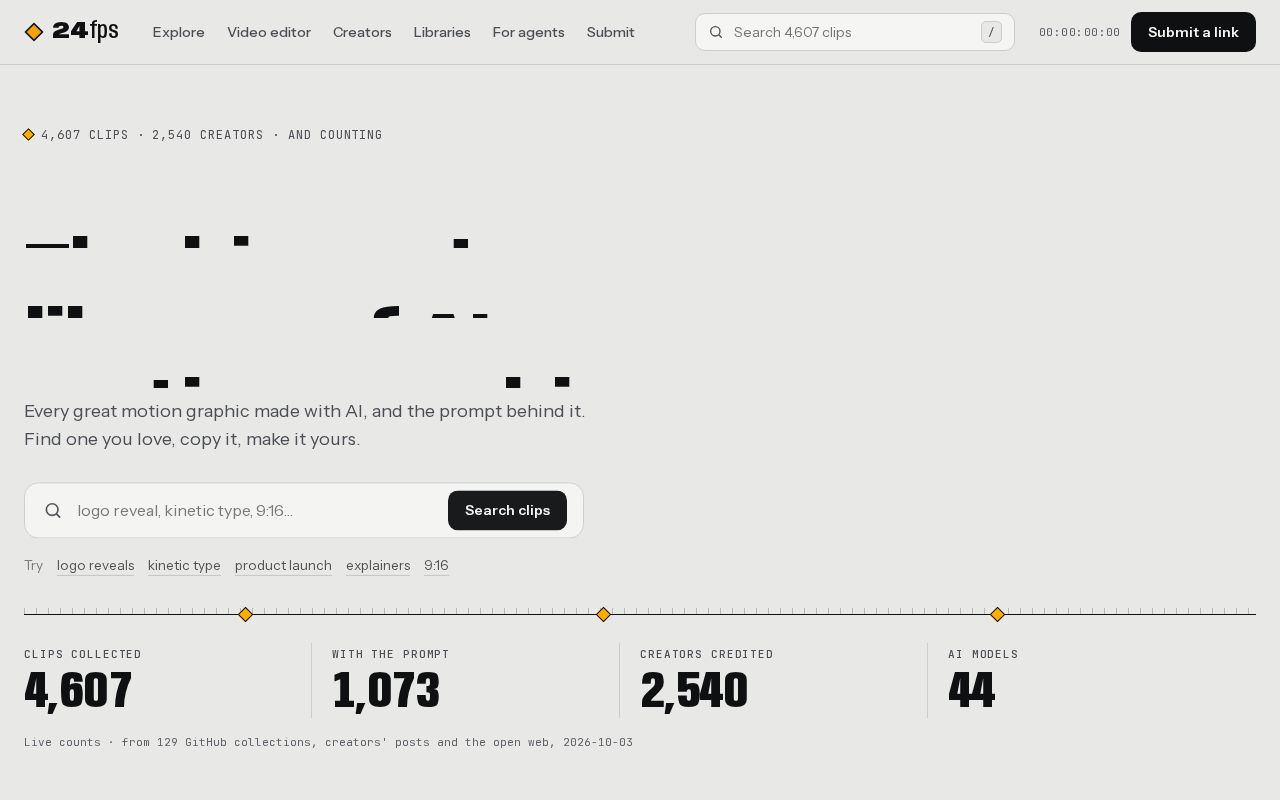
Task: Click the 4,607 clips collected value
Action: [78, 690]
